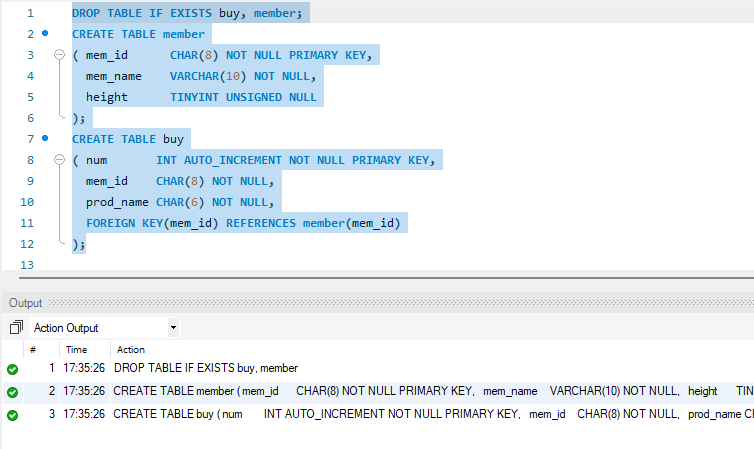Click VARCHAR(10) on line 4

208,76
